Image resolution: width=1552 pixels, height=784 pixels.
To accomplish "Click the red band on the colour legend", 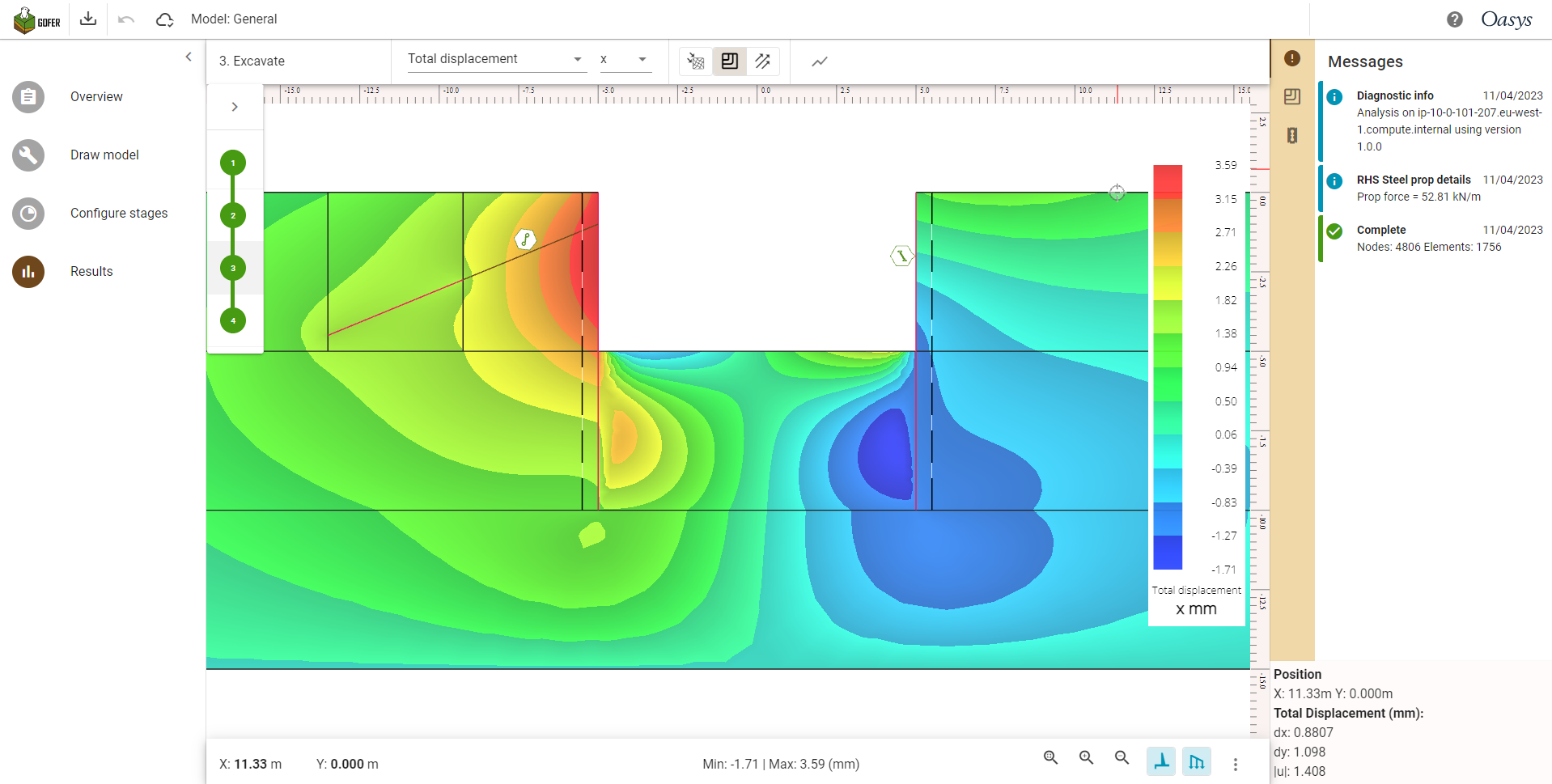I will [x=1167, y=181].
